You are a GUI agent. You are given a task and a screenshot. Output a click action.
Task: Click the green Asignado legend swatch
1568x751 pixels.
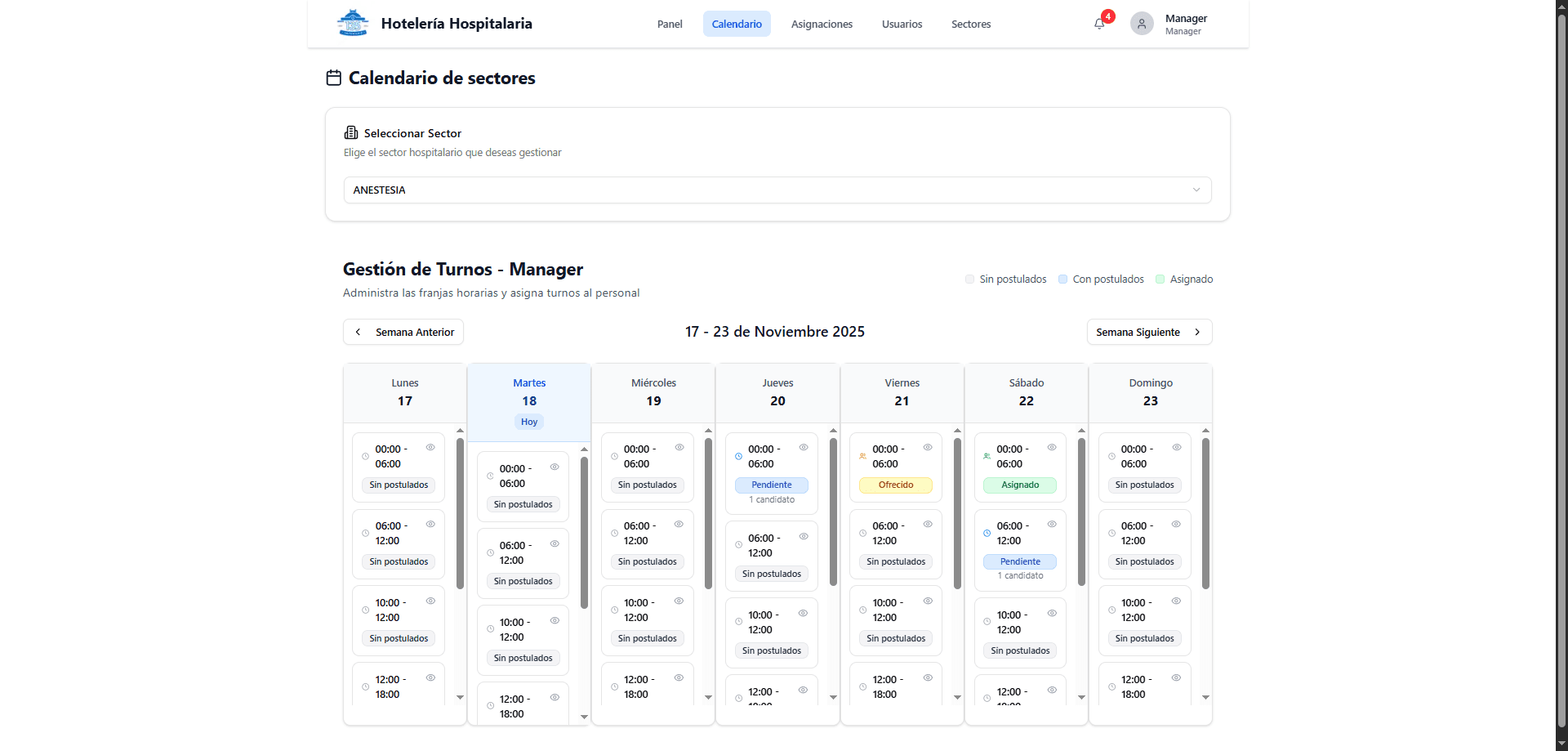coord(1161,279)
